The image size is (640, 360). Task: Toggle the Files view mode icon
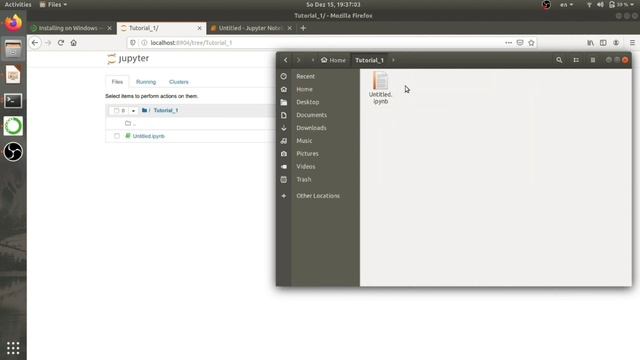tap(576, 60)
